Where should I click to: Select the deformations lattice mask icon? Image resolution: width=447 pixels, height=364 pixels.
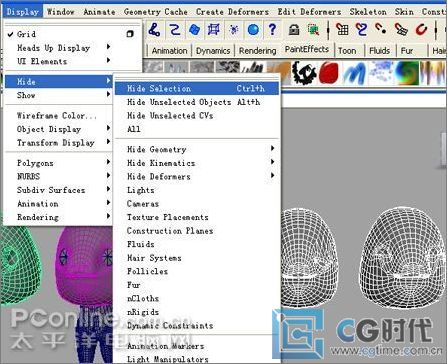(214, 30)
